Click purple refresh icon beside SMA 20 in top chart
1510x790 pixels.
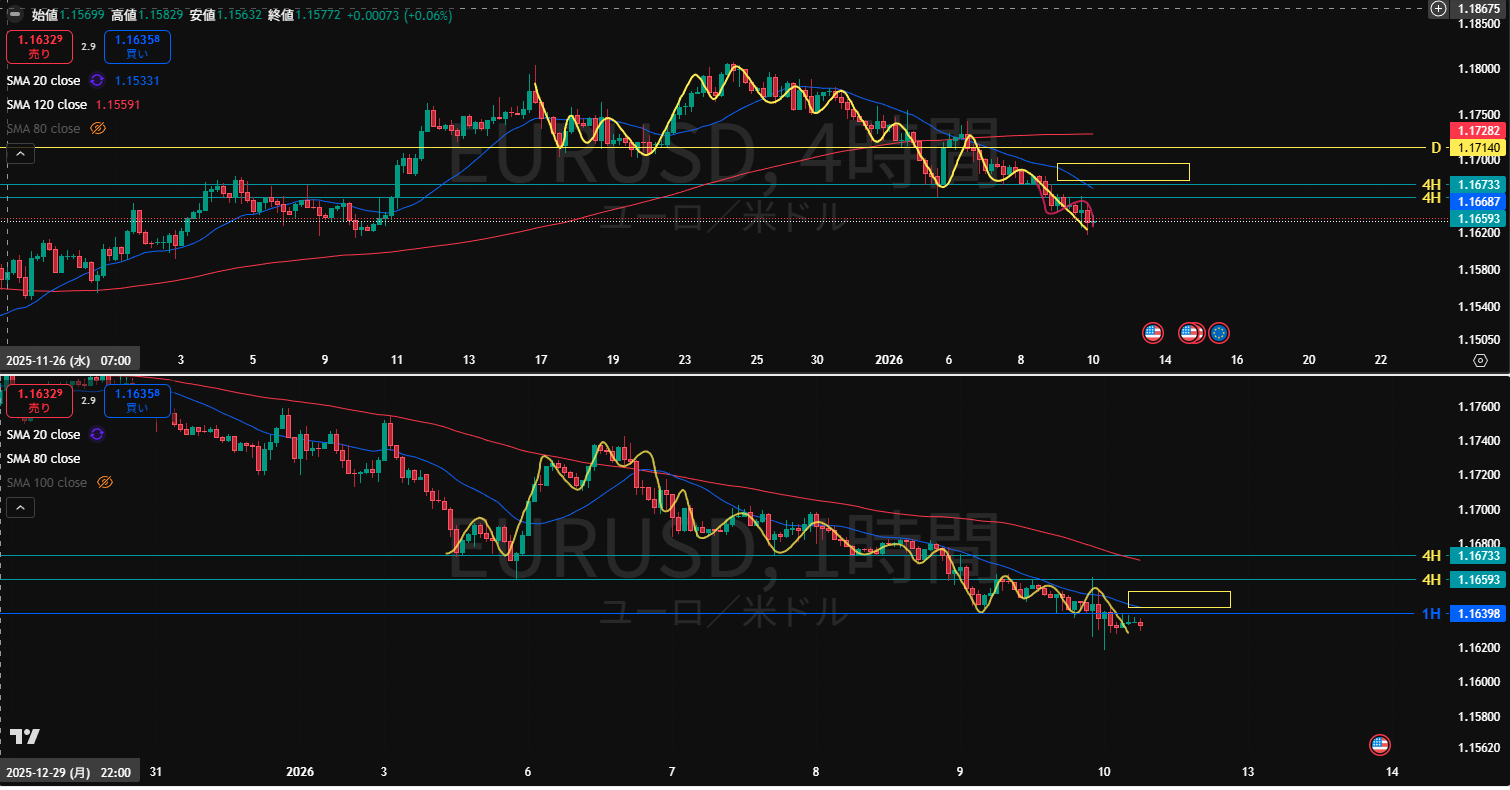click(x=98, y=81)
